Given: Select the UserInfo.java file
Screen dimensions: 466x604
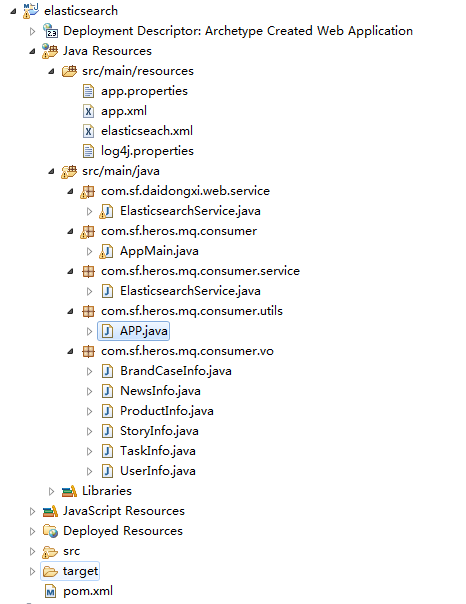Looking at the screenshot, I should click(158, 471).
